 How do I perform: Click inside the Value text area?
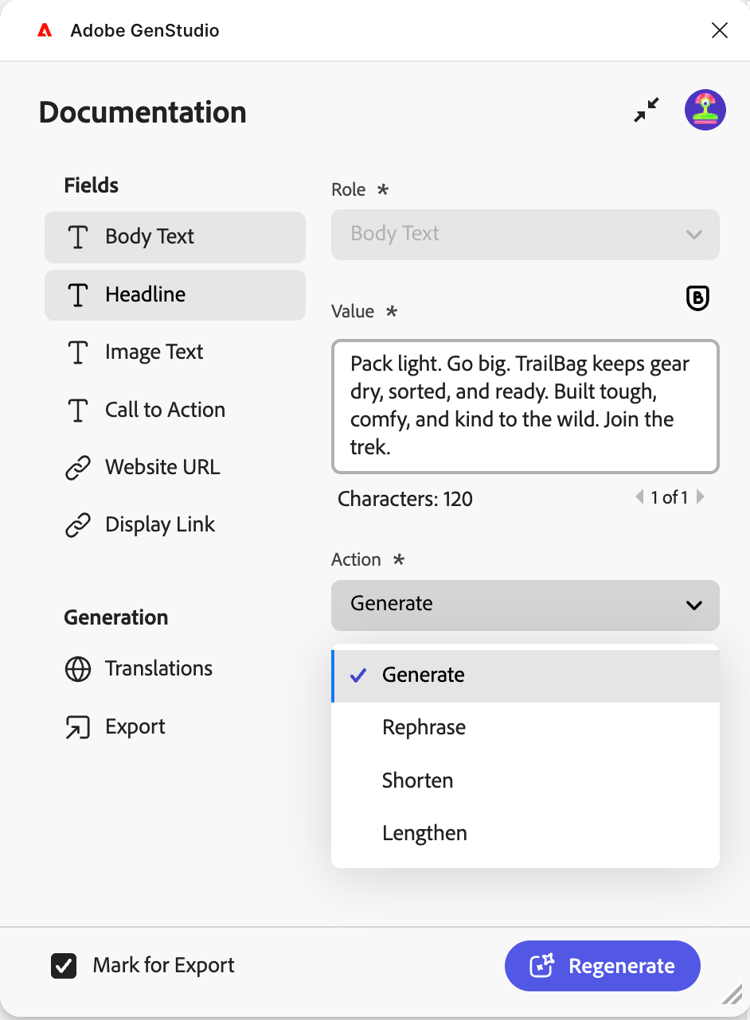point(525,407)
